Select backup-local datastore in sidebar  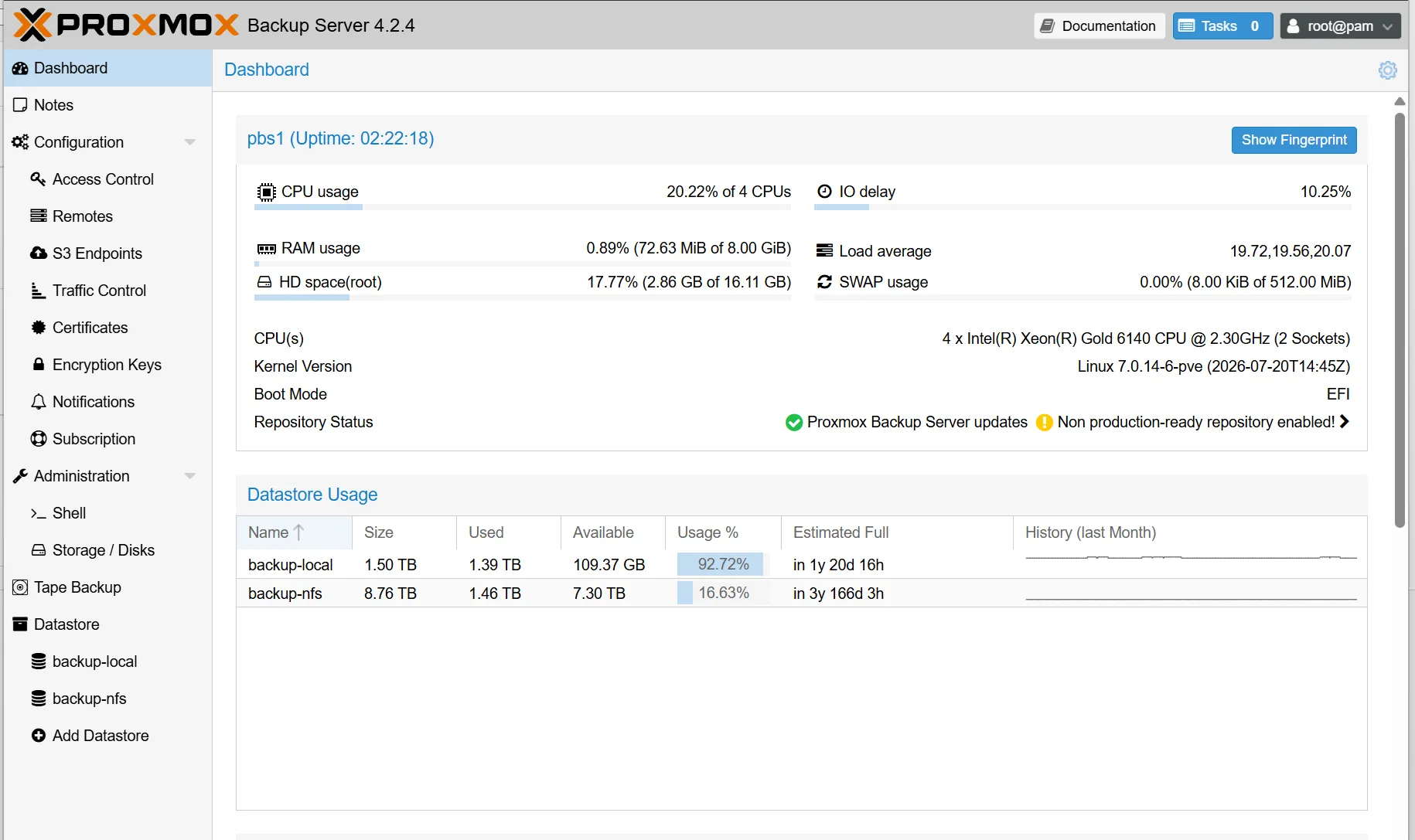click(x=107, y=661)
